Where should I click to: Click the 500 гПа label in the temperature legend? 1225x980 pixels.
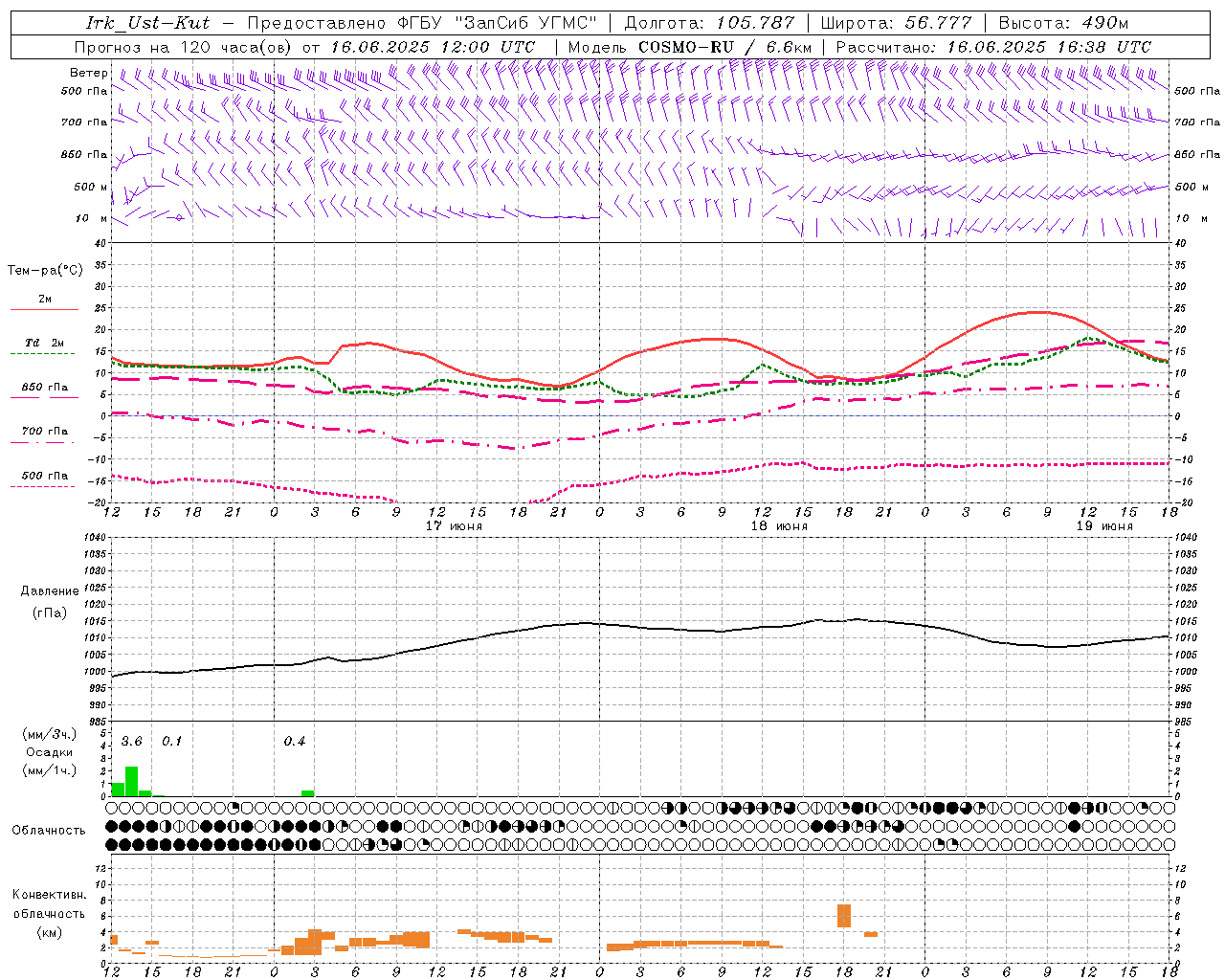tap(45, 476)
